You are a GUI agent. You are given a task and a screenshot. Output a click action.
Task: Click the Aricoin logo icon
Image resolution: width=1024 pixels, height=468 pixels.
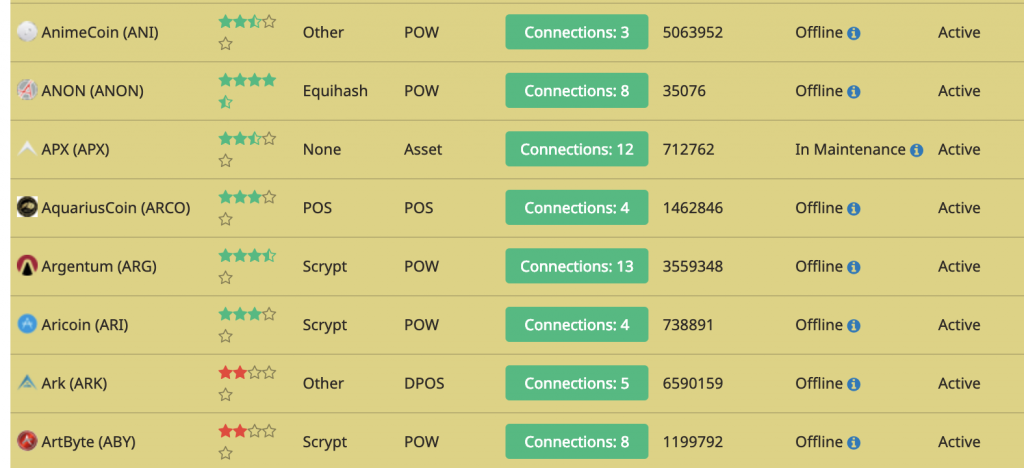pyautogui.click(x=27, y=324)
